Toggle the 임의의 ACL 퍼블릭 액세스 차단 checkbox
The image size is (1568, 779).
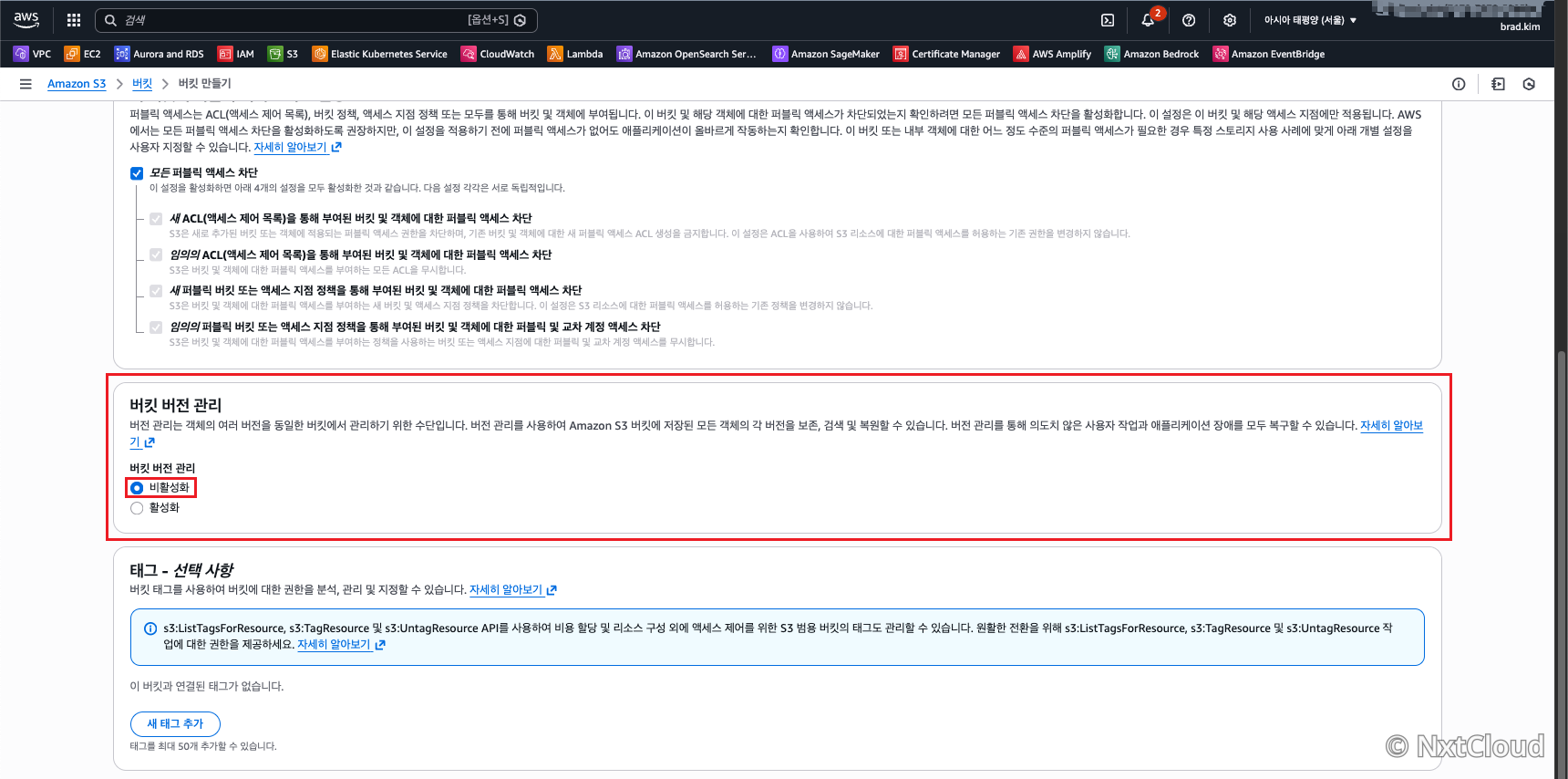click(x=156, y=255)
